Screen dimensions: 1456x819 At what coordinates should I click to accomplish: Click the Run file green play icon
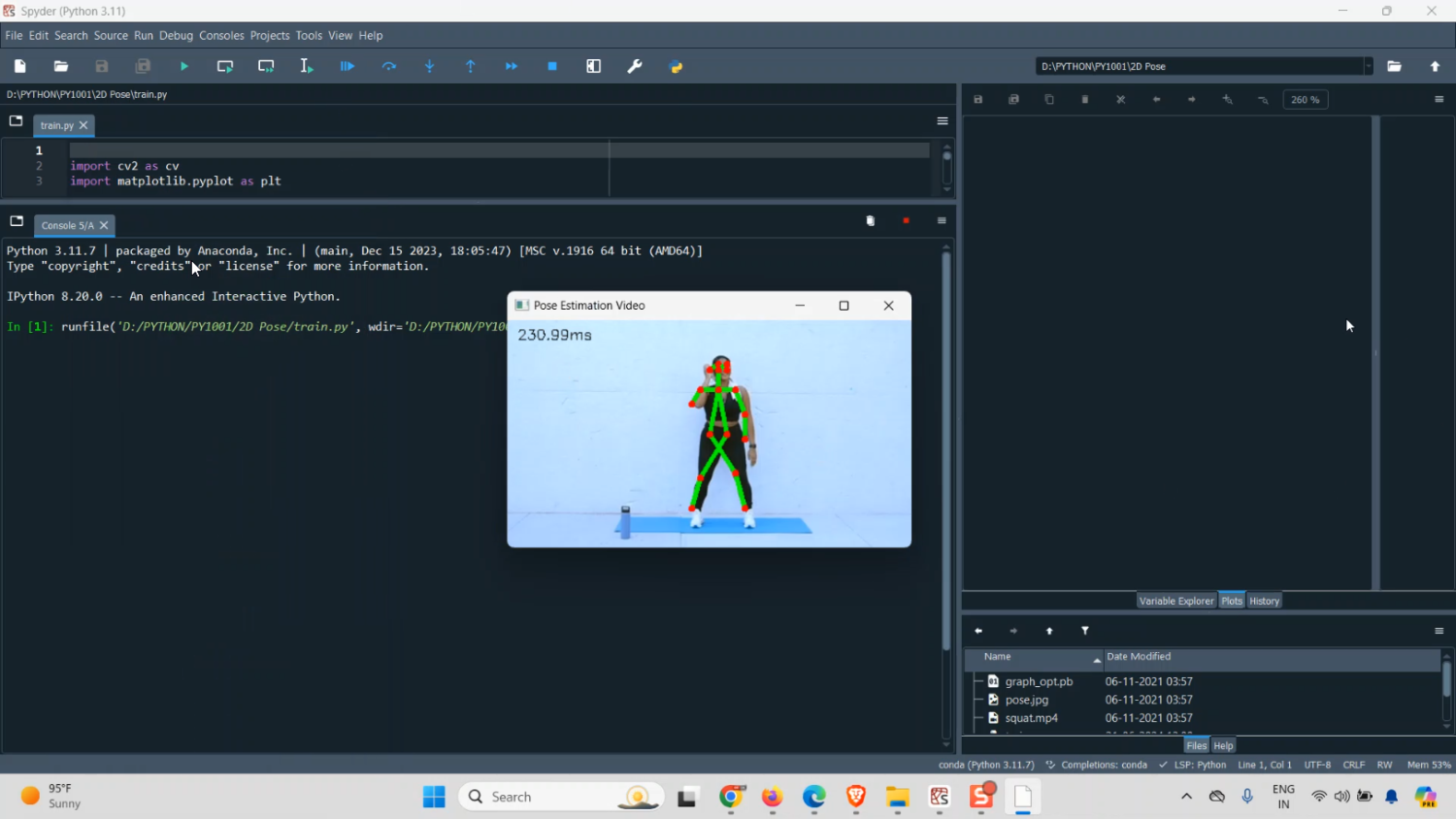(x=184, y=66)
